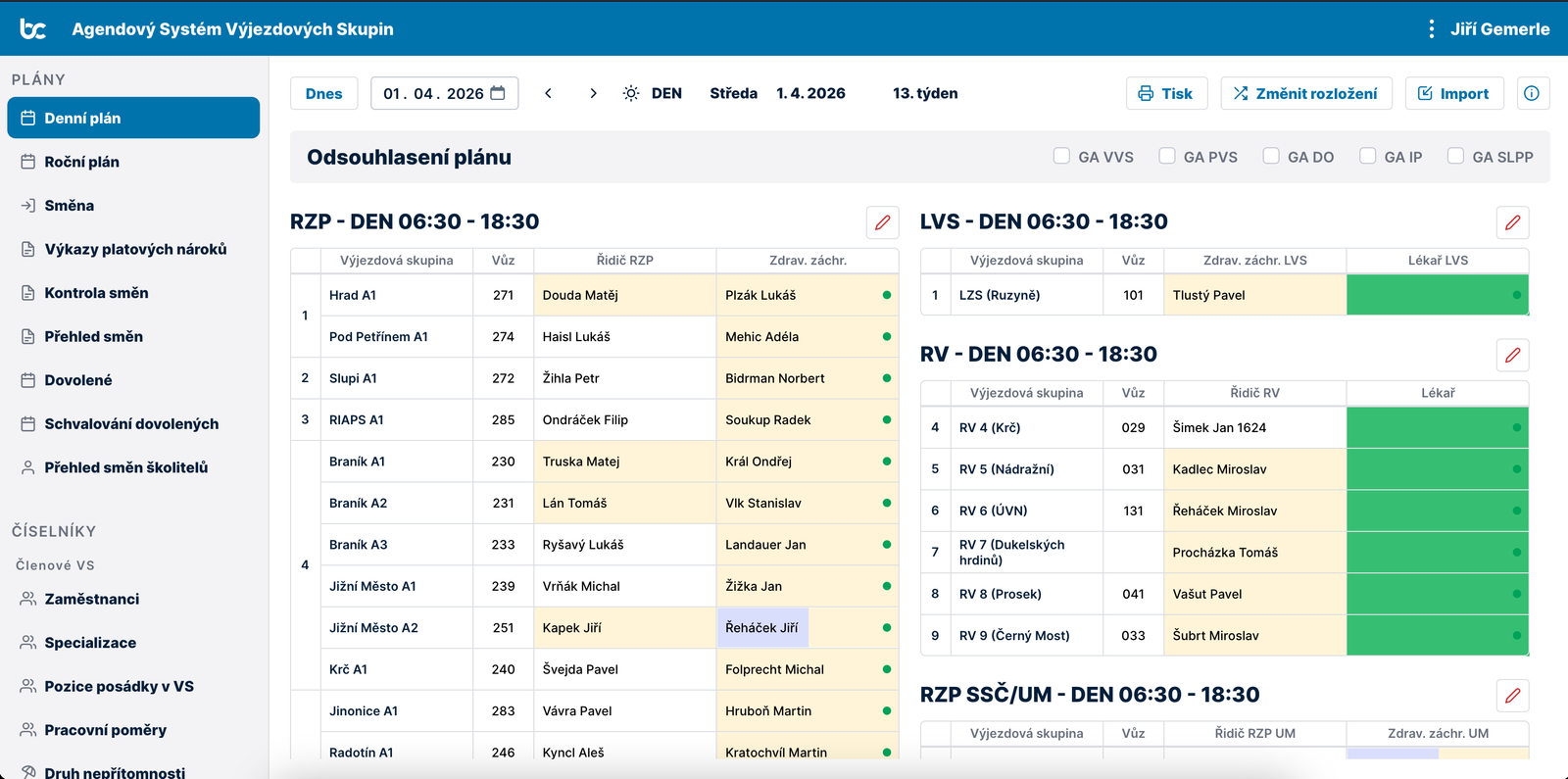1568x779 pixels.
Task: Click the sun DEN shift icon
Action: coord(631,94)
